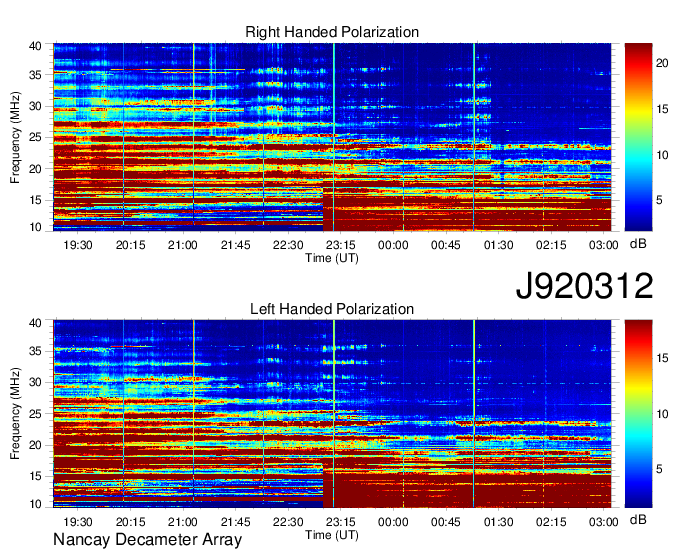Click the 01:30 time tick in the right-handed plot
This screenshot has width=680, height=552.
coord(499,245)
